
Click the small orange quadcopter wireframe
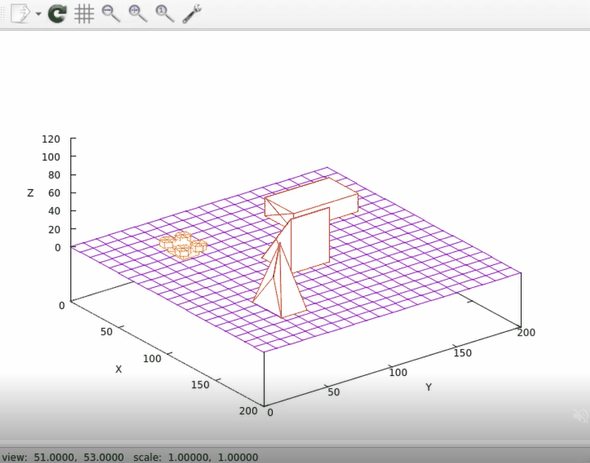click(183, 246)
